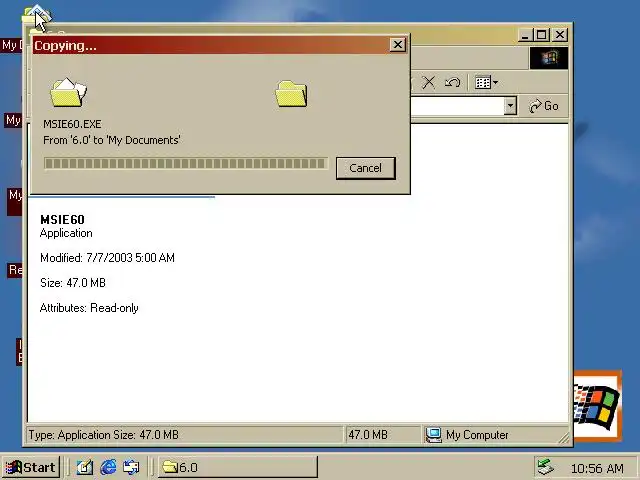
Task: Cancel the MSIE60.EXE copy operation
Action: [x=365, y=168]
